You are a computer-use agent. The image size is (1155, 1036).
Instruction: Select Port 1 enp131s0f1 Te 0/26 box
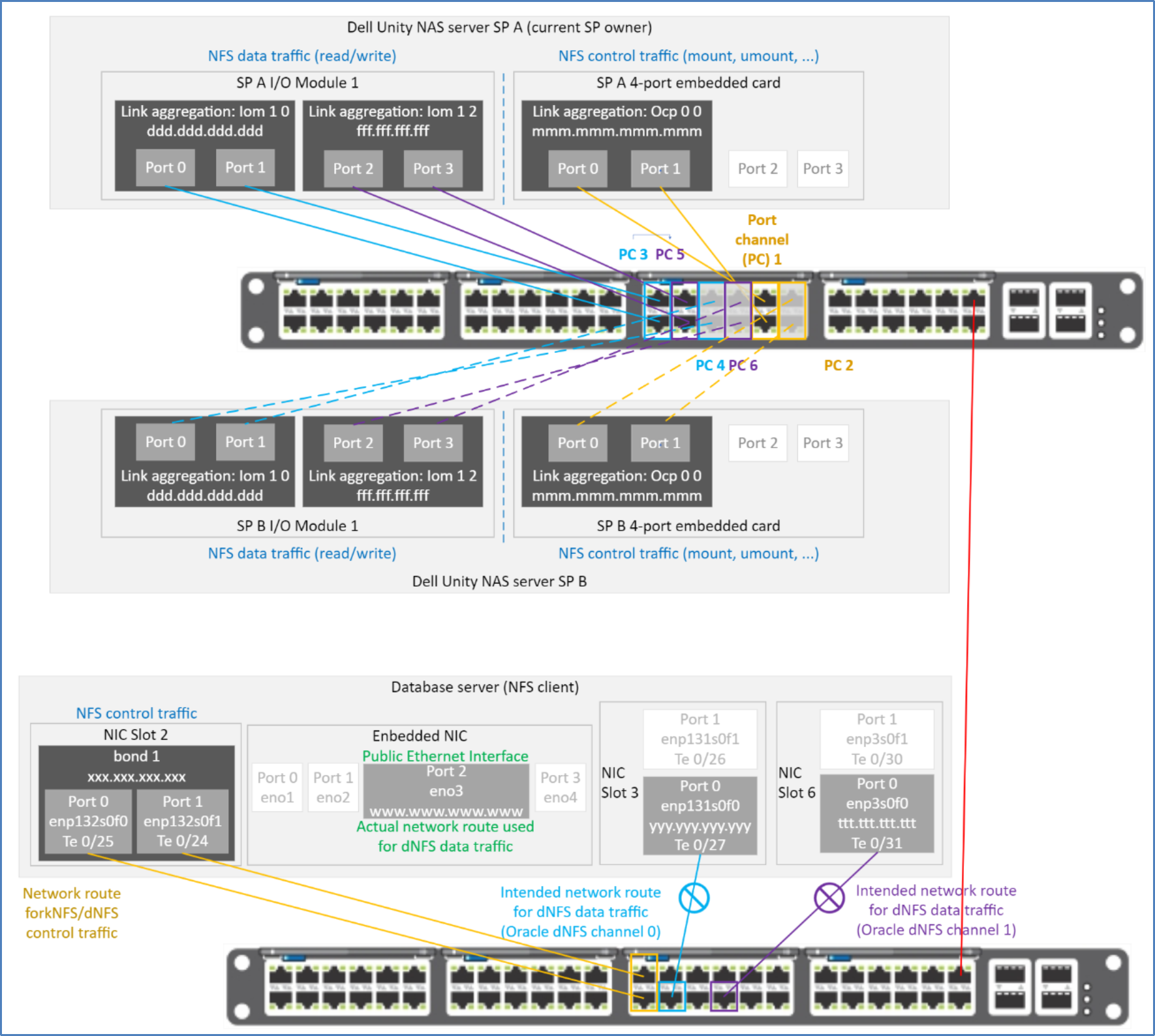point(700,739)
